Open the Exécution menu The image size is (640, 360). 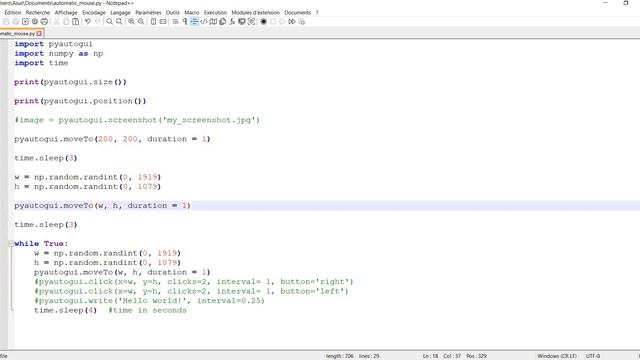(x=215, y=13)
